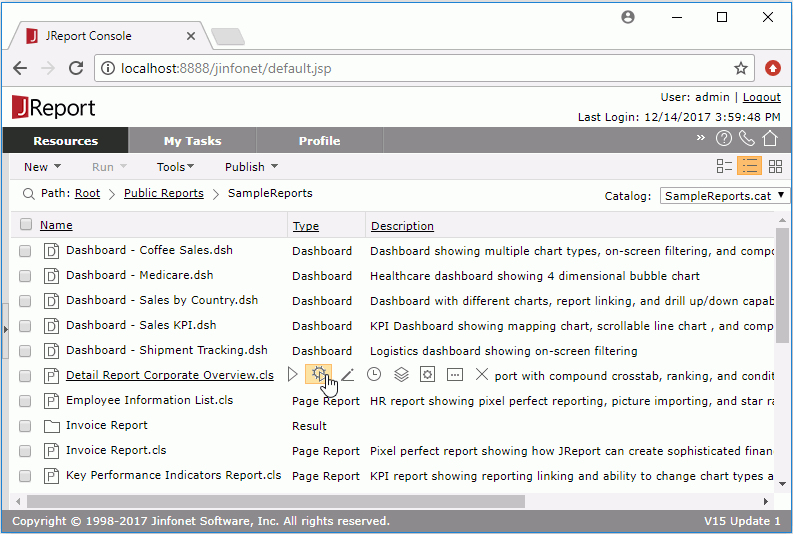Open the New dropdown menu
The height and width of the screenshot is (534, 793).
pyautogui.click(x=42, y=167)
